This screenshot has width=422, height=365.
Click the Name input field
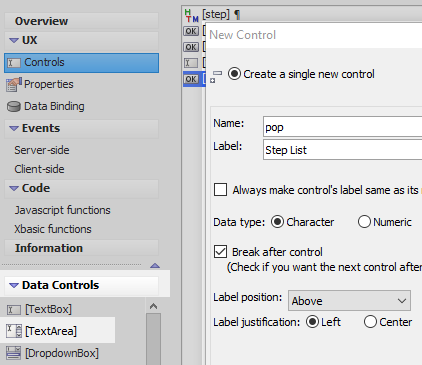click(342, 127)
